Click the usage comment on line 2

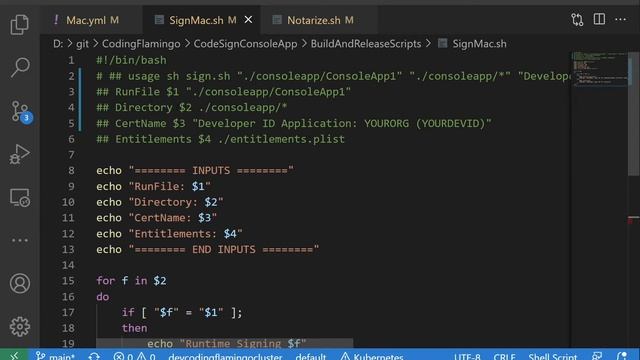tap(333, 76)
